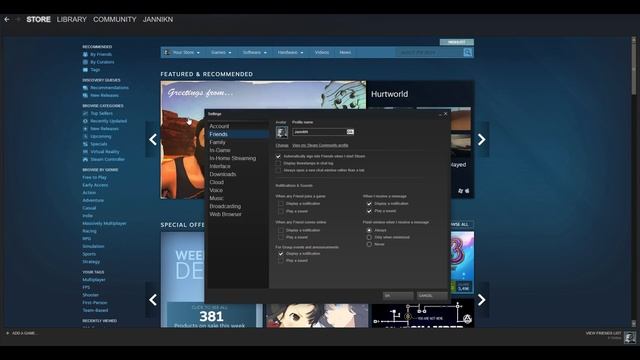
Task: Enable always open new chat window
Action: pyautogui.click(x=278, y=170)
